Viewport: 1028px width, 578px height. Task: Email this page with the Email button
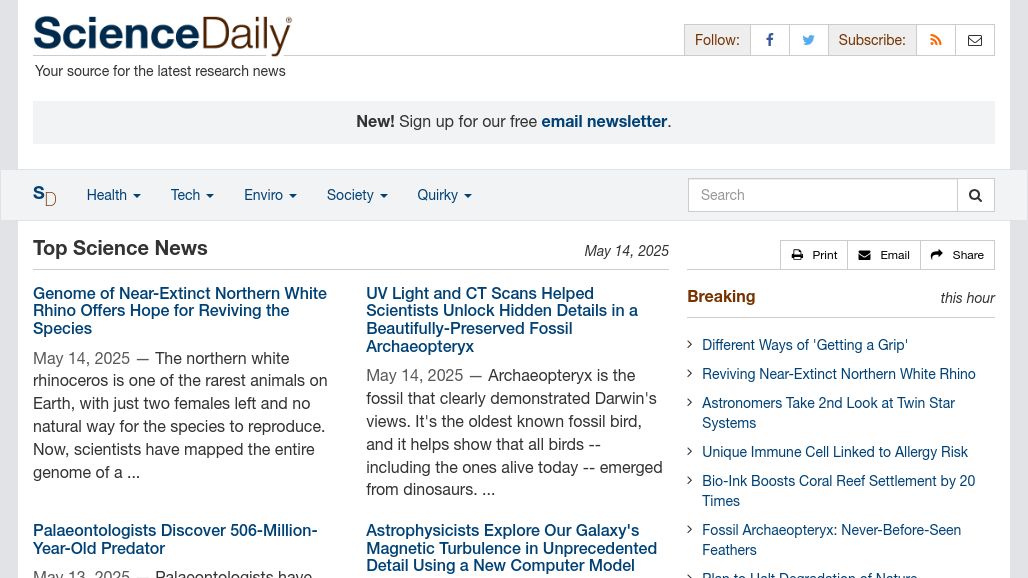point(884,255)
